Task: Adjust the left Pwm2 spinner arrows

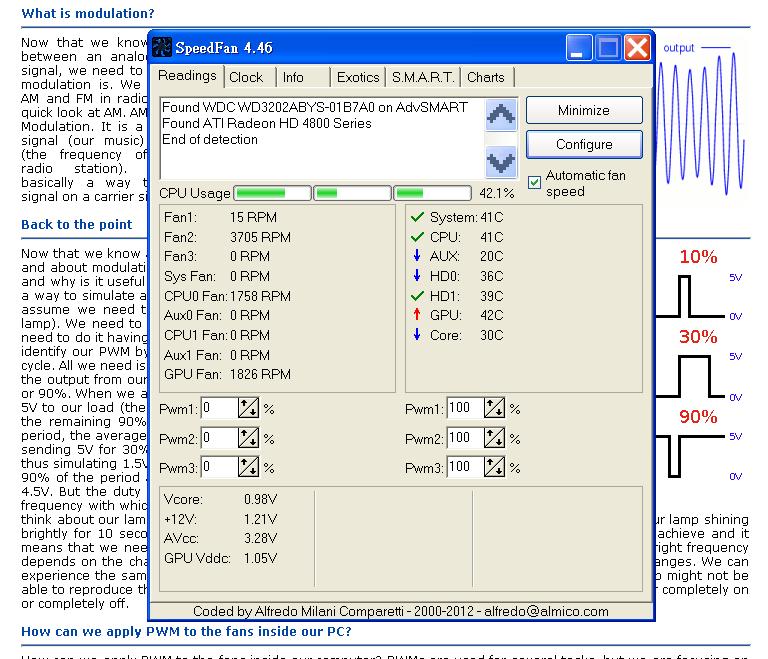Action: [248, 438]
